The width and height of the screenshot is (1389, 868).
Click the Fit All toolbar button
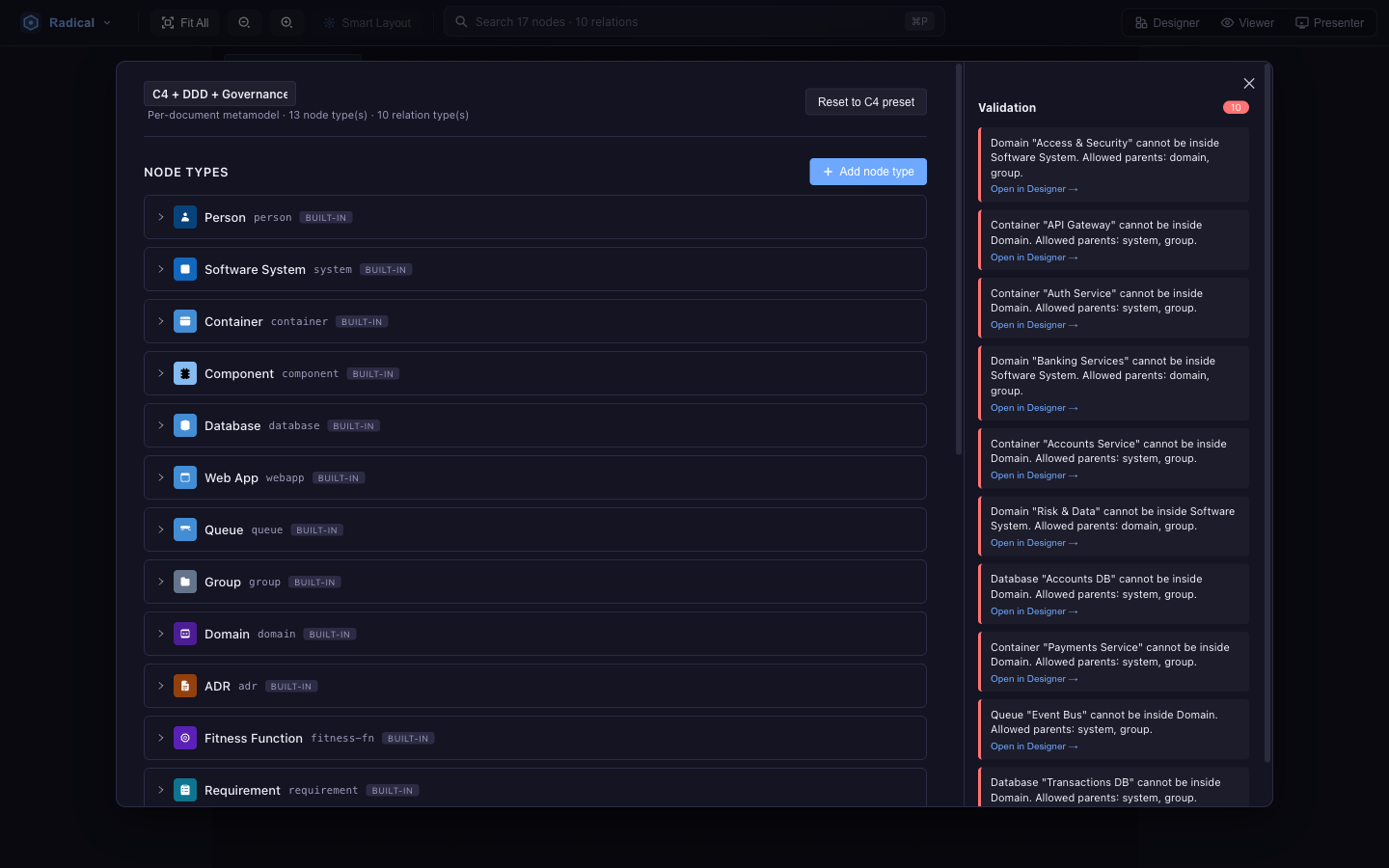click(184, 22)
